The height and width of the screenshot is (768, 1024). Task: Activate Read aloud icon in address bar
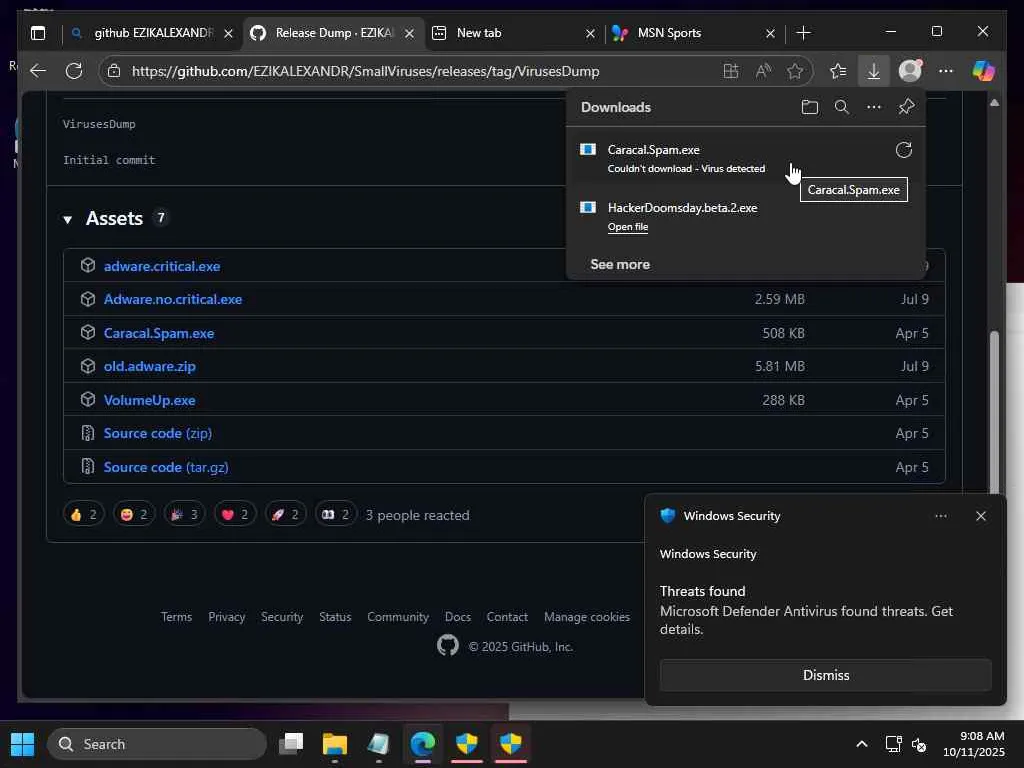763,71
